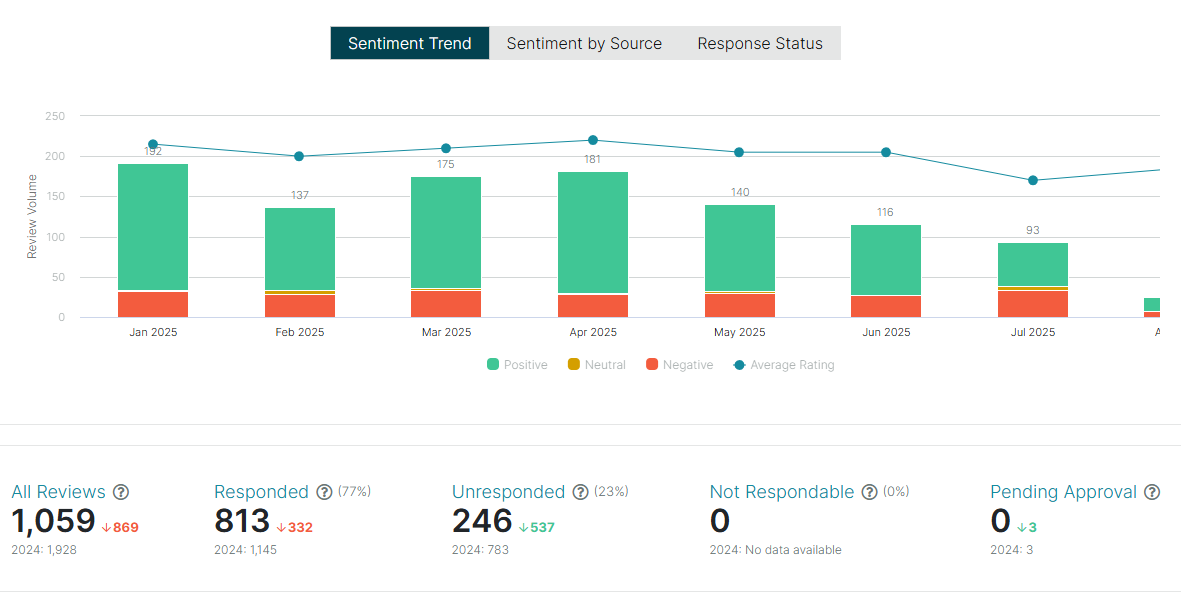Click the '2024: No data available' text

[x=775, y=550]
